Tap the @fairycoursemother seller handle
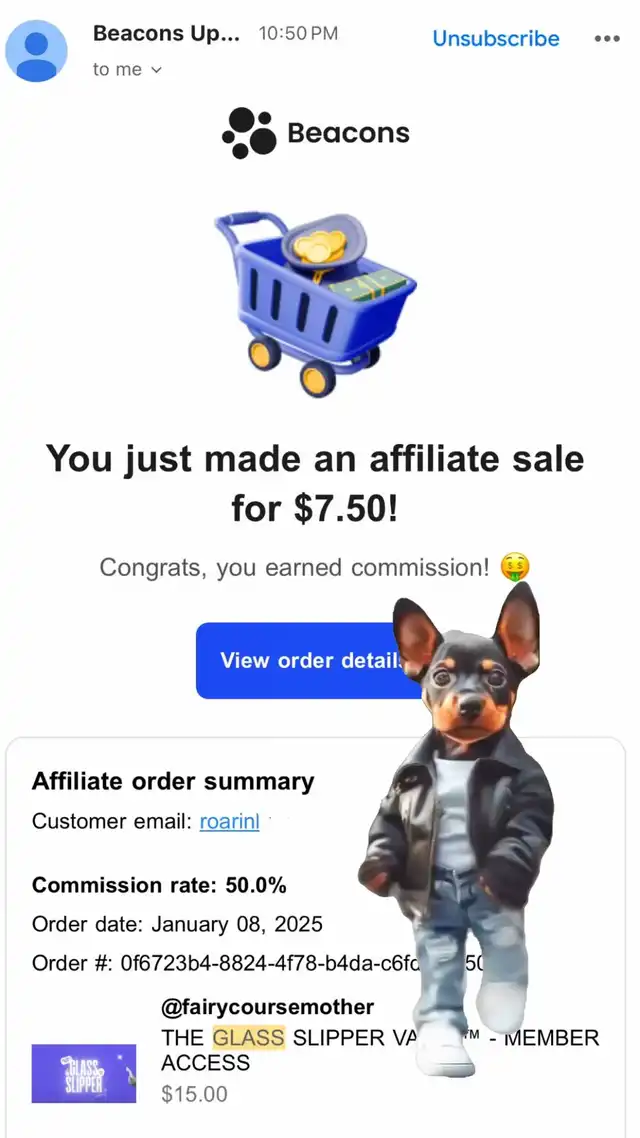The image size is (640, 1138). [x=268, y=1007]
